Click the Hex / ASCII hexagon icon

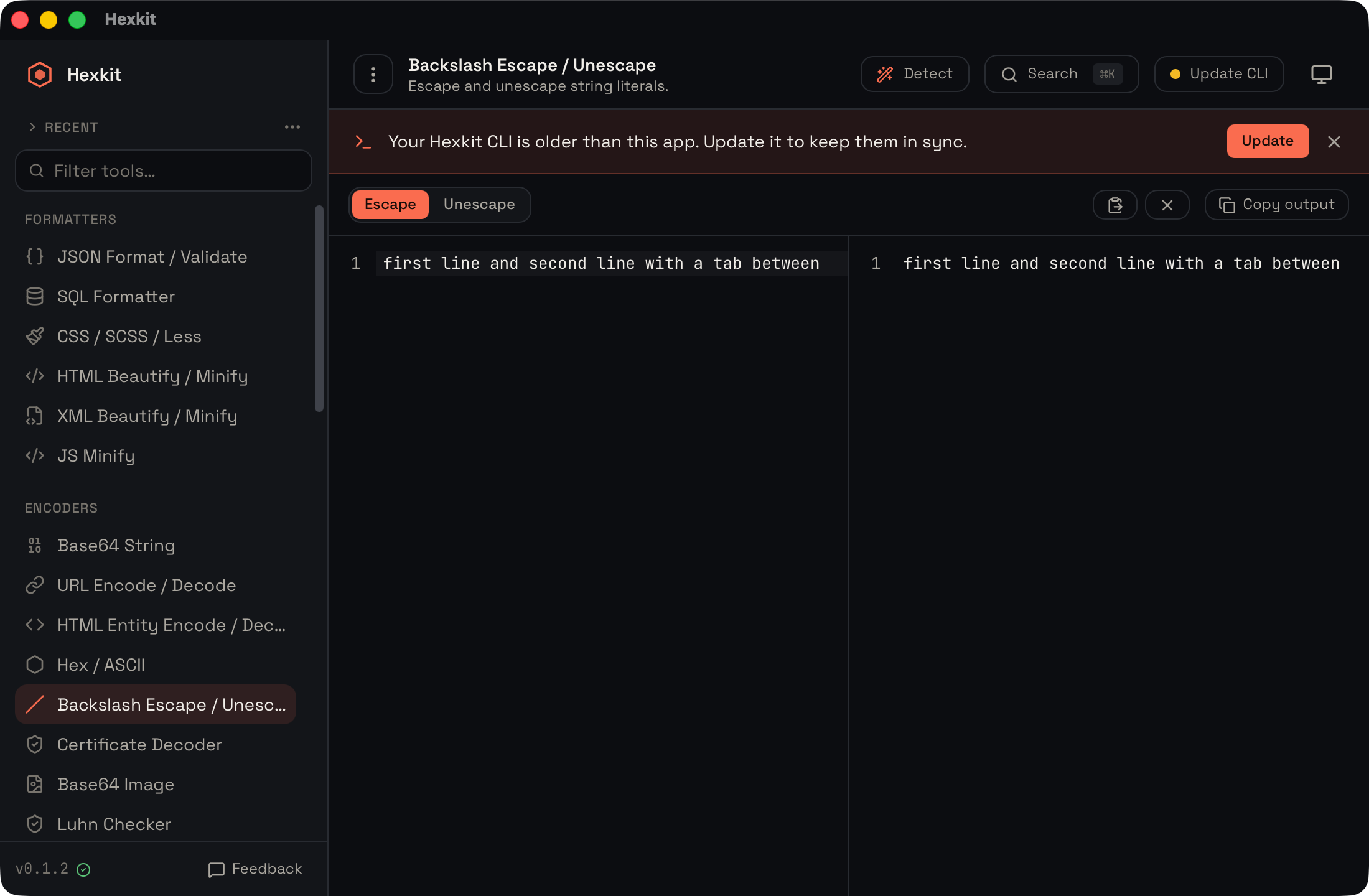coord(35,665)
